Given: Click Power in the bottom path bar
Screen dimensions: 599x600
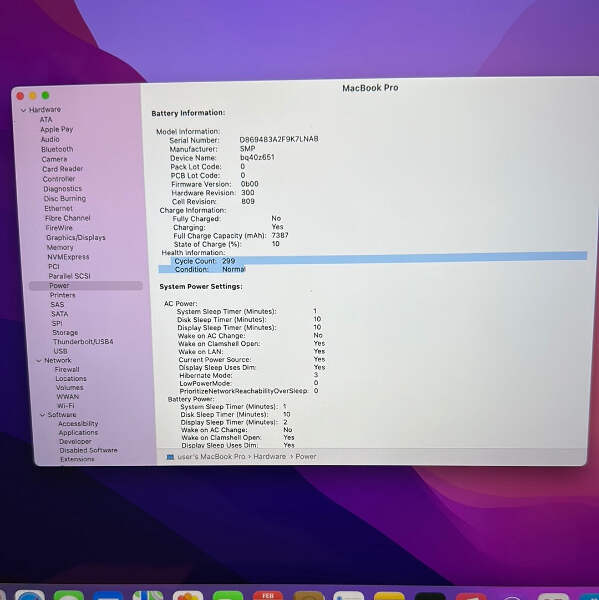Looking at the screenshot, I should pos(305,457).
